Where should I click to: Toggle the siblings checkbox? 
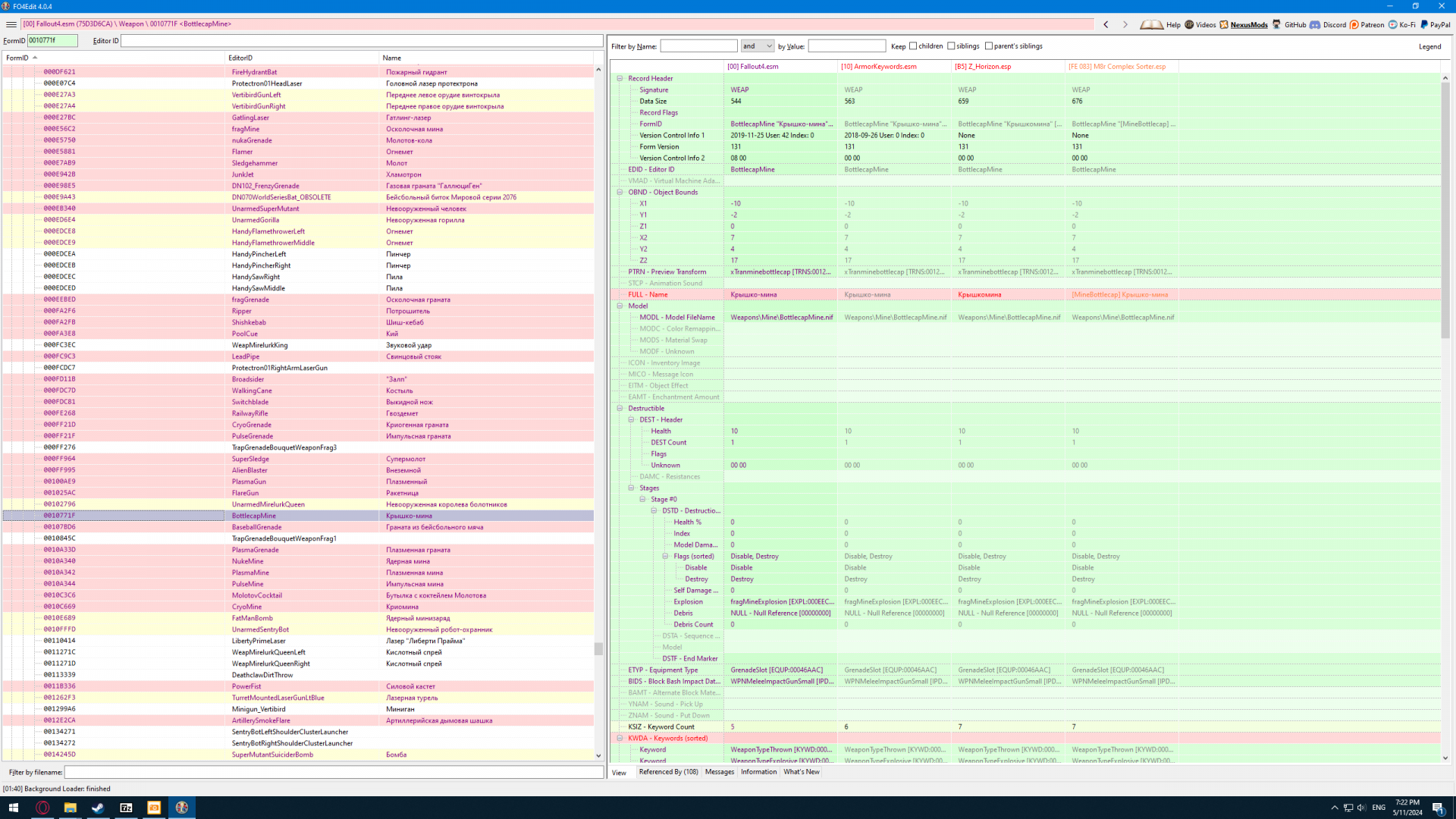[951, 46]
